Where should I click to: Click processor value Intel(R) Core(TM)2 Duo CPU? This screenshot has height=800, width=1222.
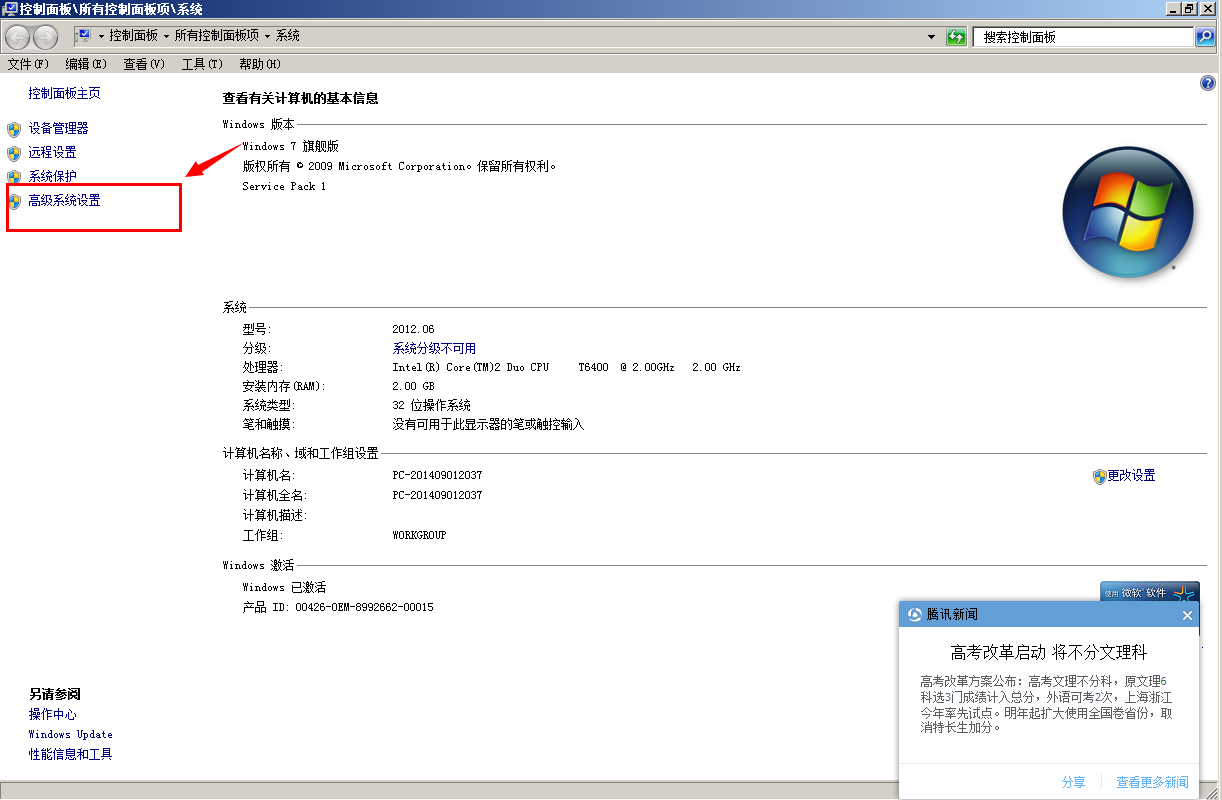(x=566, y=367)
